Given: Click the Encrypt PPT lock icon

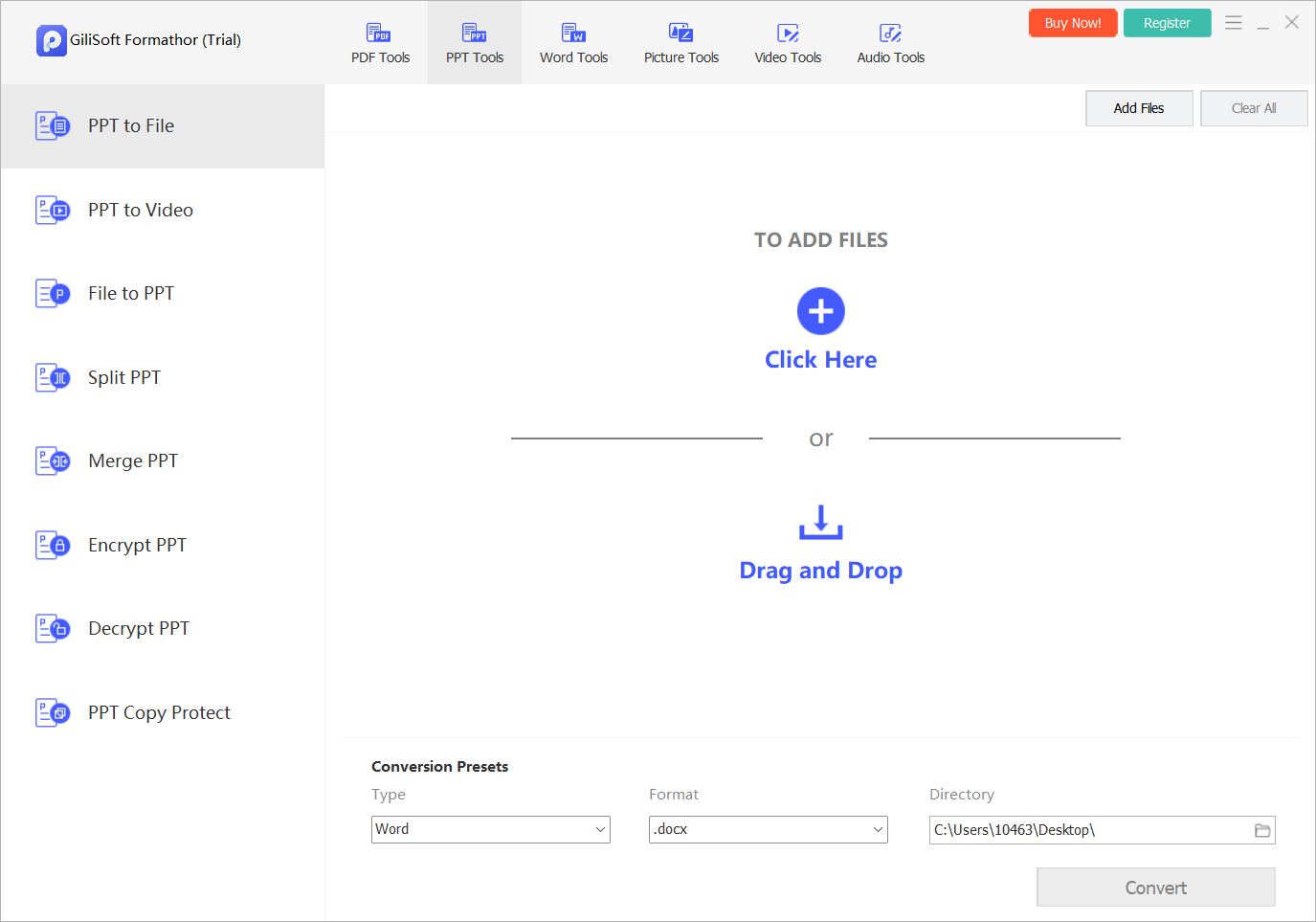Looking at the screenshot, I should click(53, 545).
